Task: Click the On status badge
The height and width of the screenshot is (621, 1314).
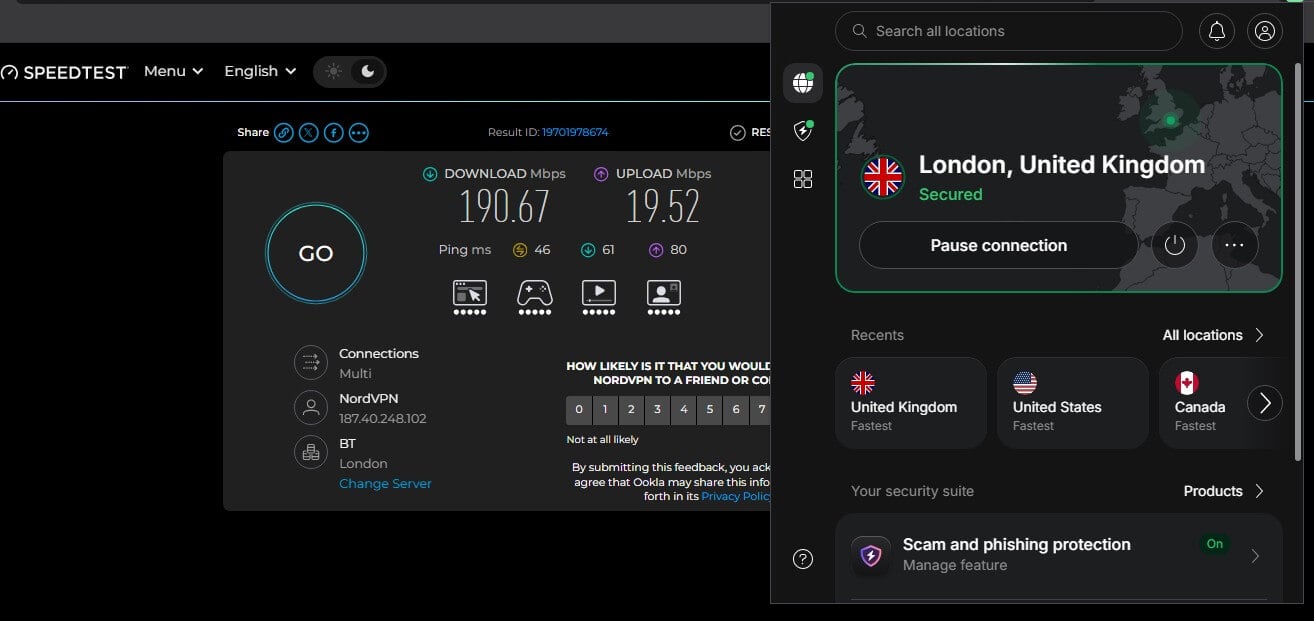Action: click(x=1215, y=544)
